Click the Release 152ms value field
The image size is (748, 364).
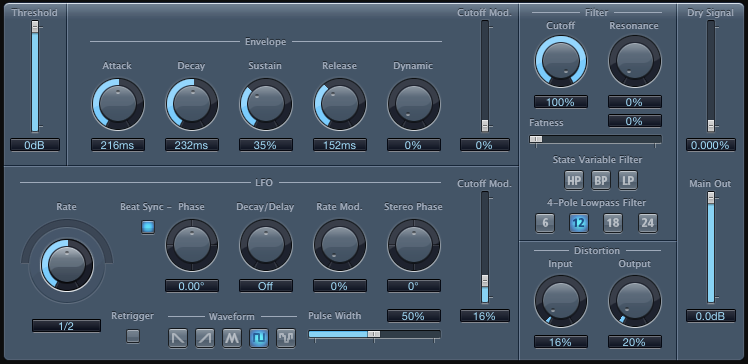[340, 145]
